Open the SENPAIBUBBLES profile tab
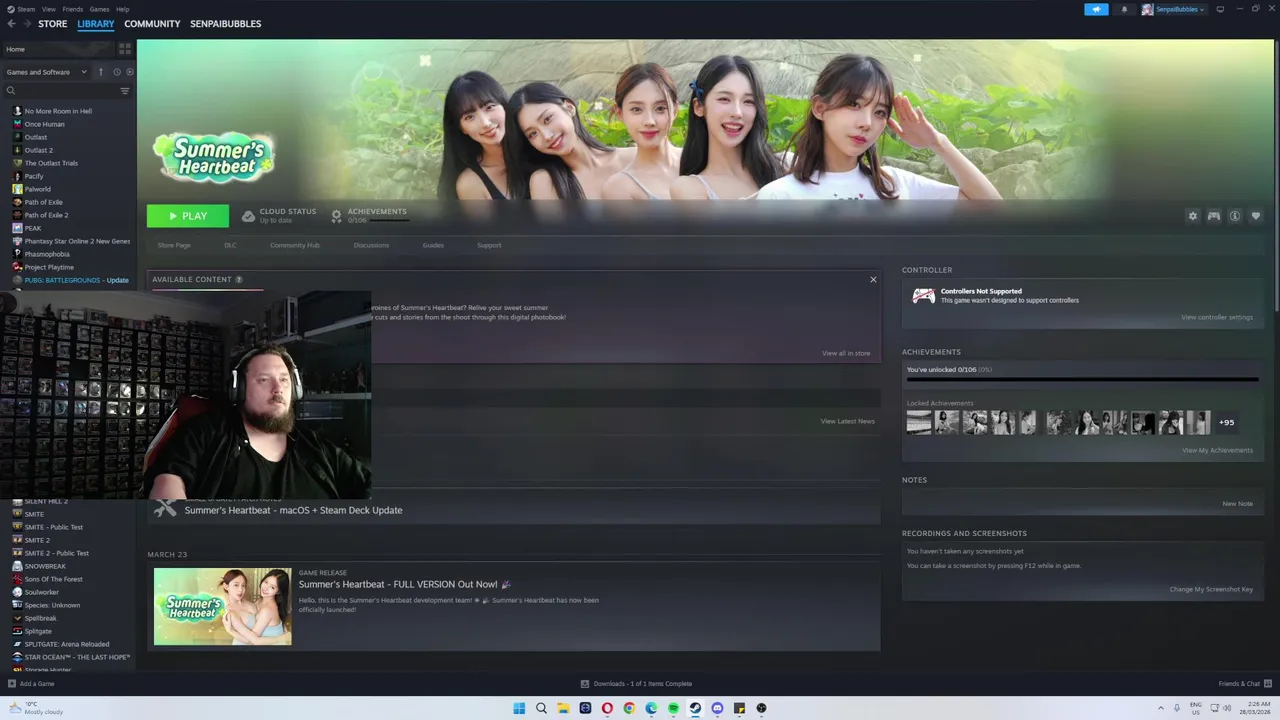This screenshot has height=720, width=1280. [225, 24]
